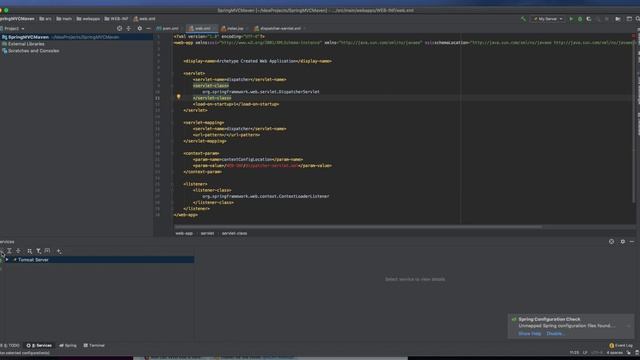Click the servlet-class editor breadcrumb
This screenshot has width=640, height=360.
234,233
